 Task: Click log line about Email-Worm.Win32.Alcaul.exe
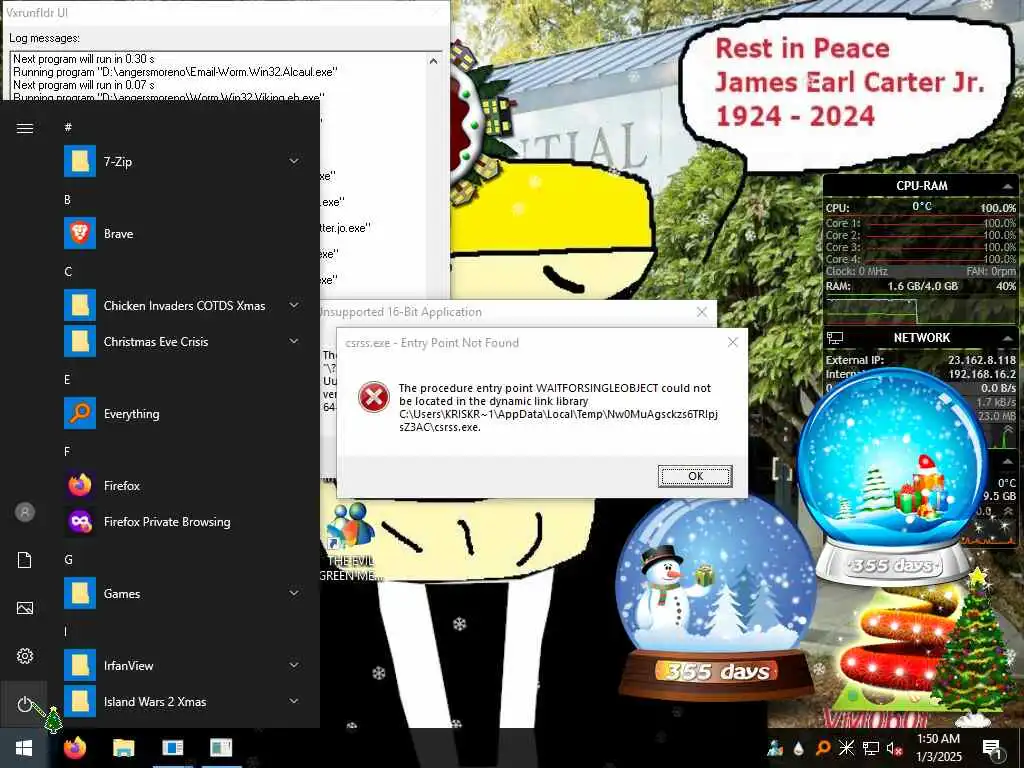pos(175,72)
